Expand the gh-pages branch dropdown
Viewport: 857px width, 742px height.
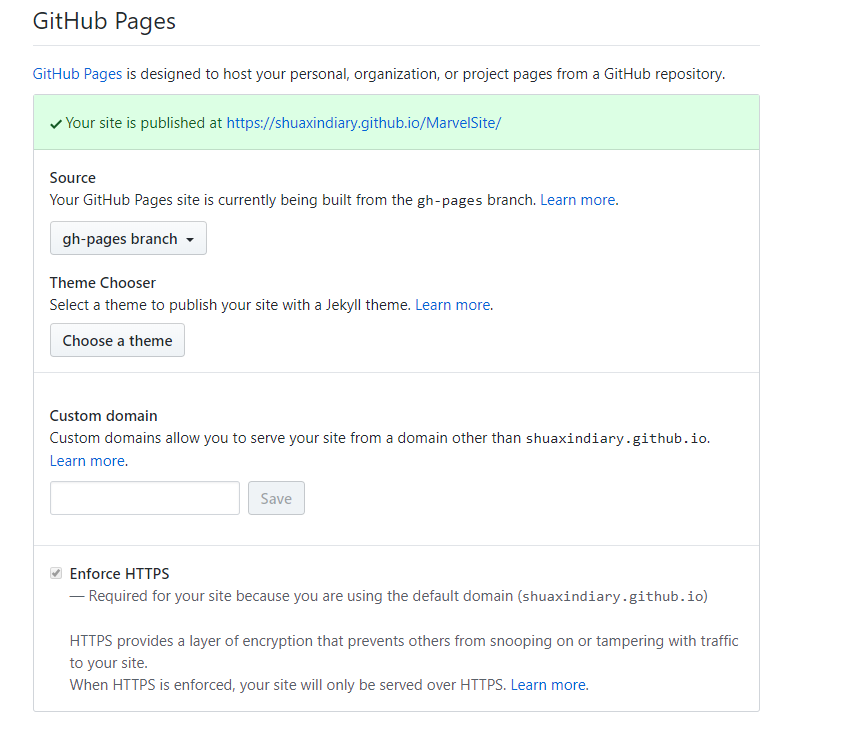[128, 239]
